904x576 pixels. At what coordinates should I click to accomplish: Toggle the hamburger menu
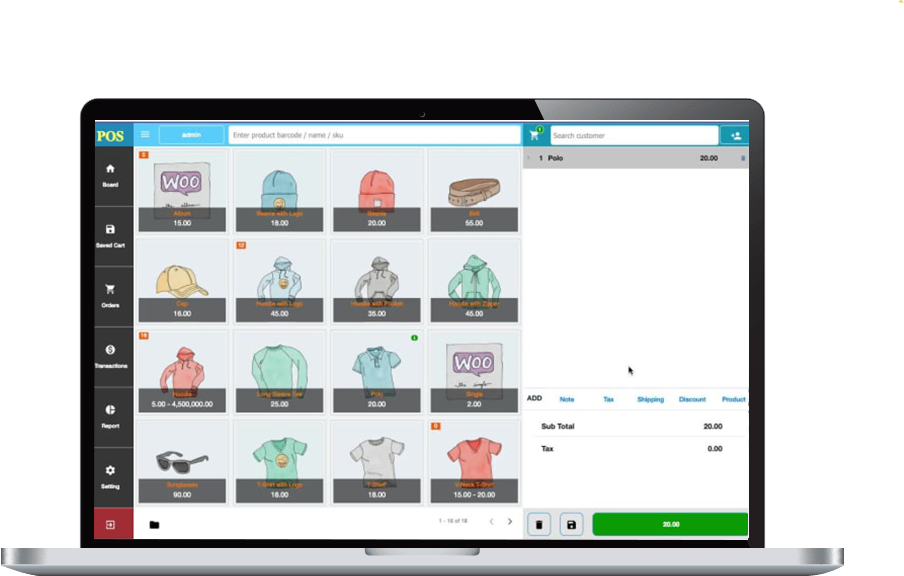click(x=145, y=135)
